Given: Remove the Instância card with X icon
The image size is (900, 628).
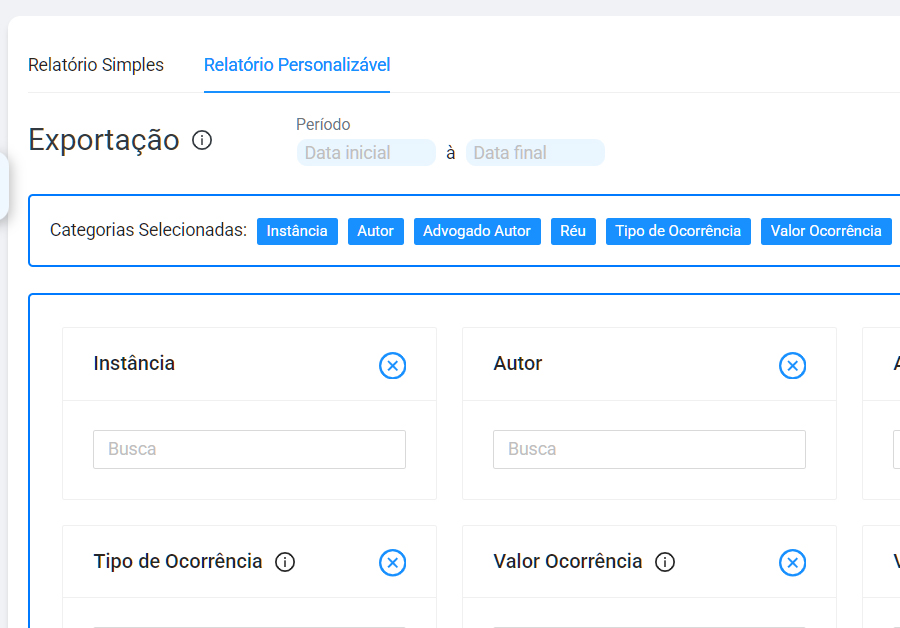Looking at the screenshot, I should (x=393, y=366).
